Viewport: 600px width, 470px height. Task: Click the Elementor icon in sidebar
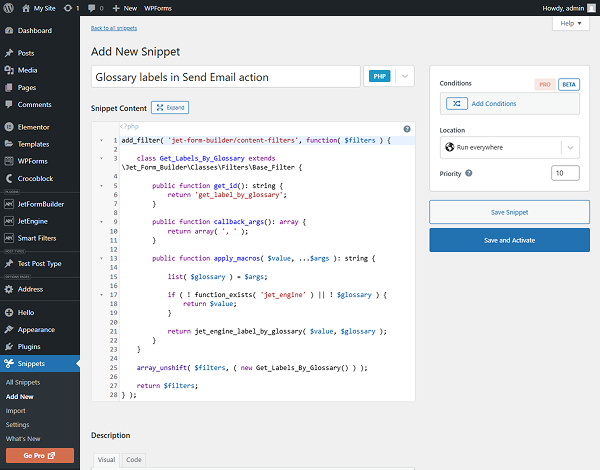[x=9, y=127]
